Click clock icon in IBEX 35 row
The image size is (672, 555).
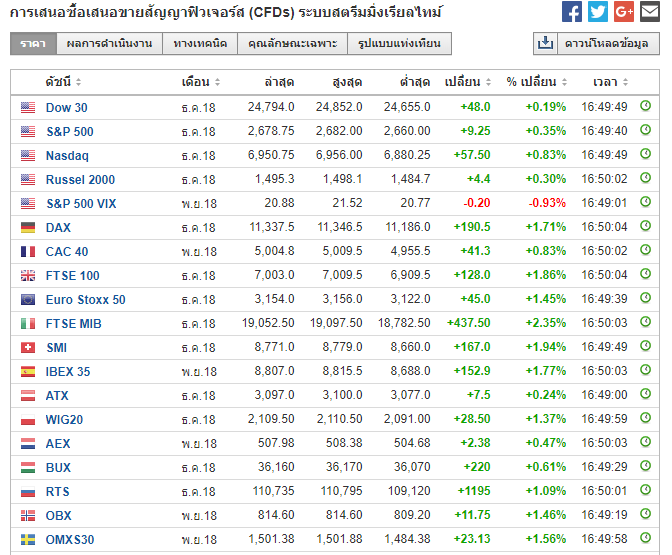645,369
